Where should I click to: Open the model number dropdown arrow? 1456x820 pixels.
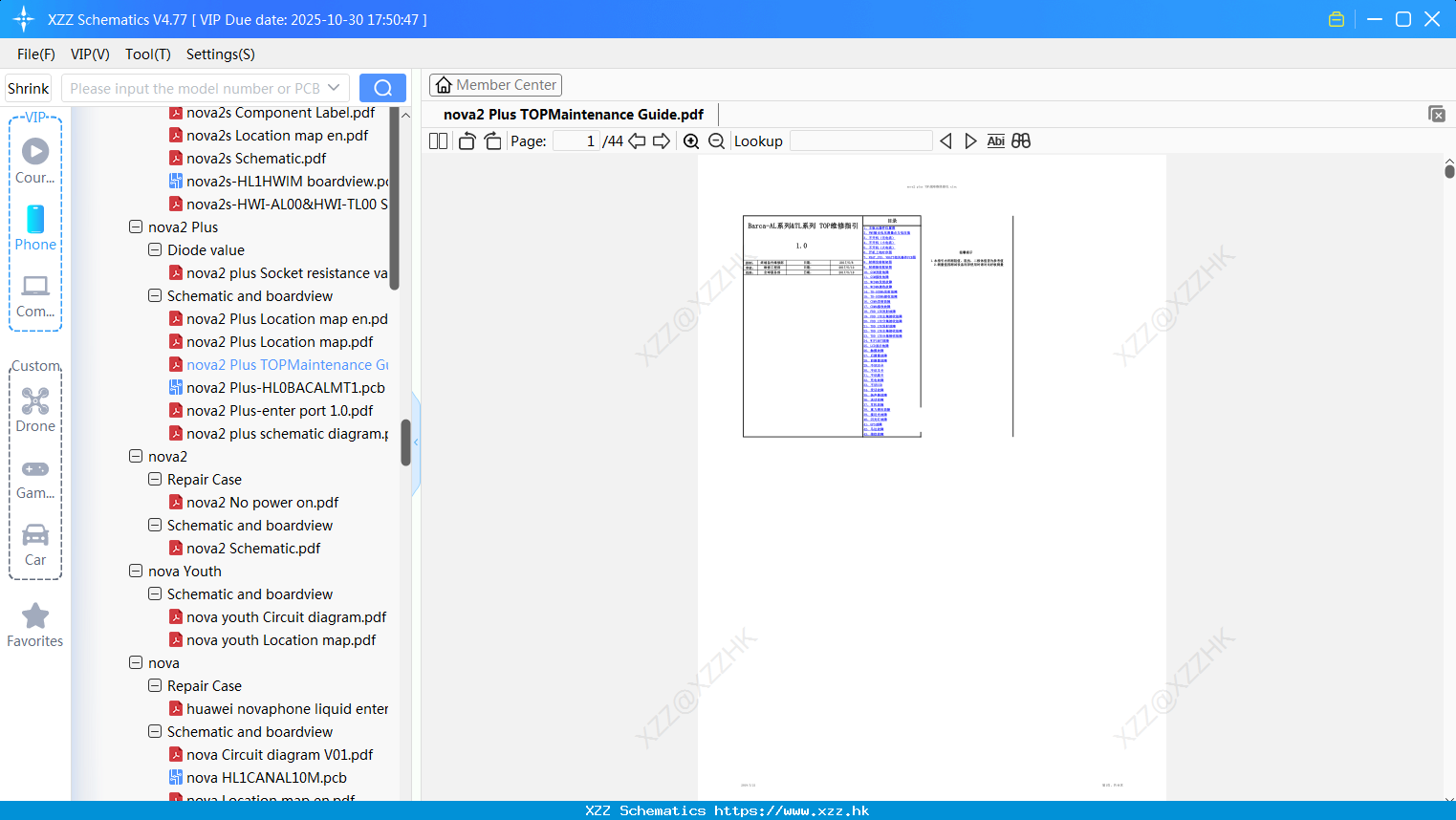click(334, 88)
